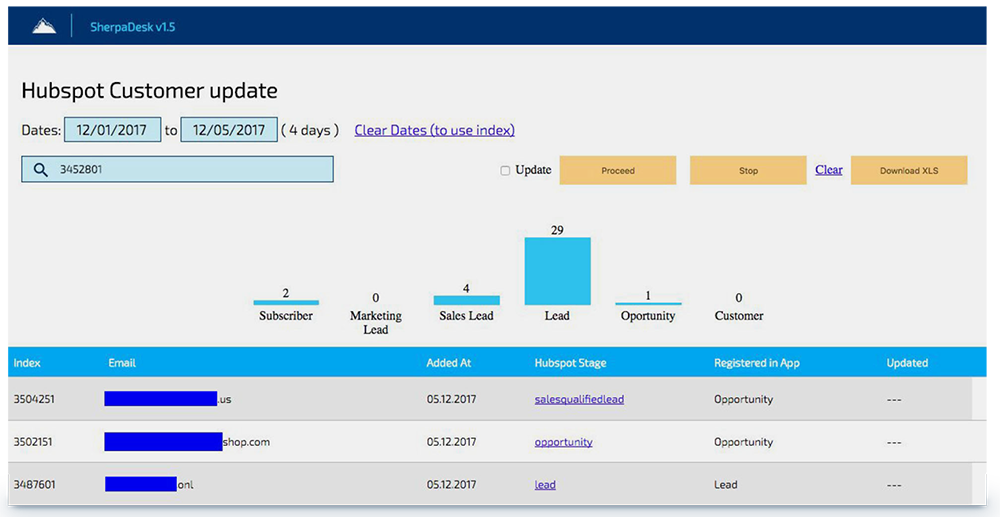Viewport: 1000px width, 517px height.
Task: Open the SherpaDesk v1.5 title link
Action: (x=133, y=27)
